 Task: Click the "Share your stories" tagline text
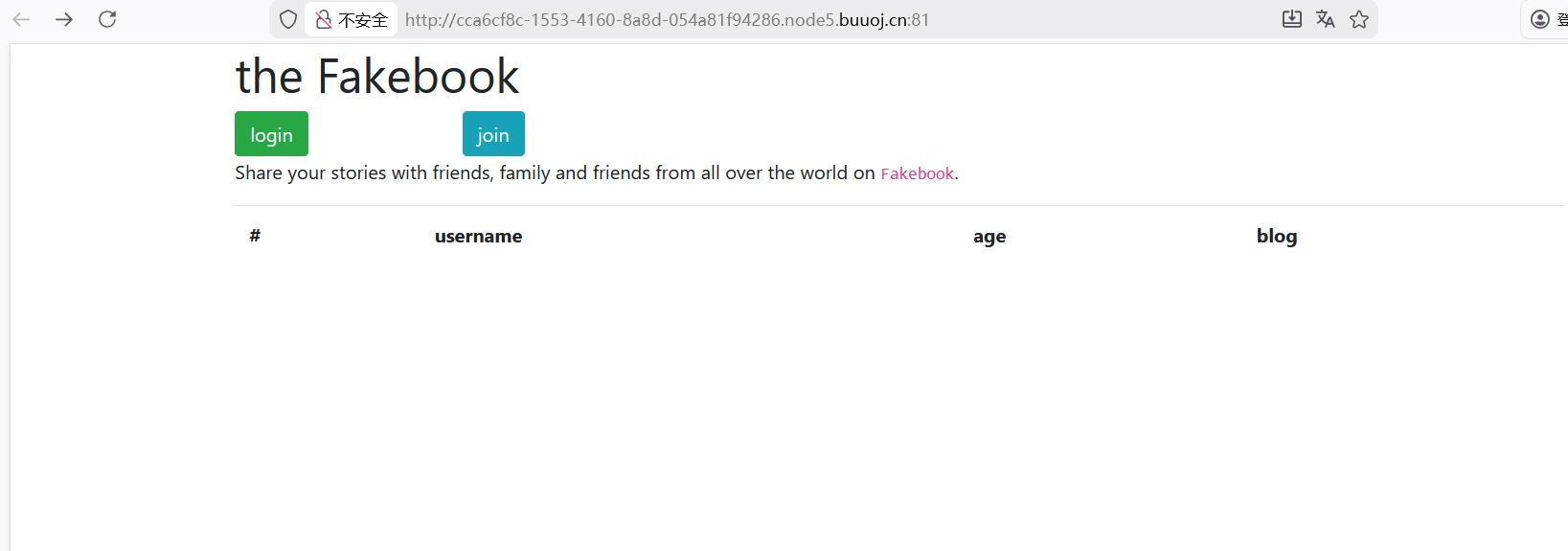pos(555,173)
